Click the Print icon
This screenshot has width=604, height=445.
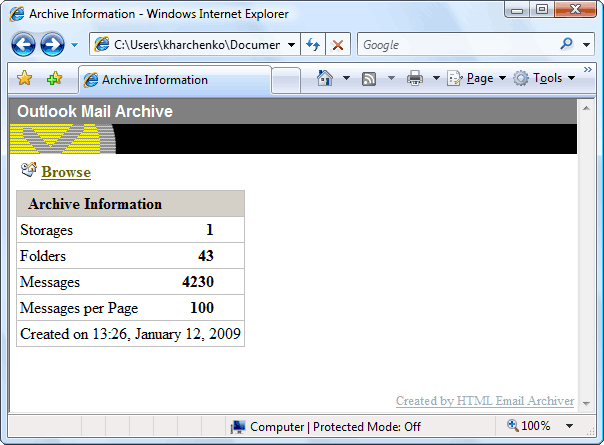pos(415,78)
